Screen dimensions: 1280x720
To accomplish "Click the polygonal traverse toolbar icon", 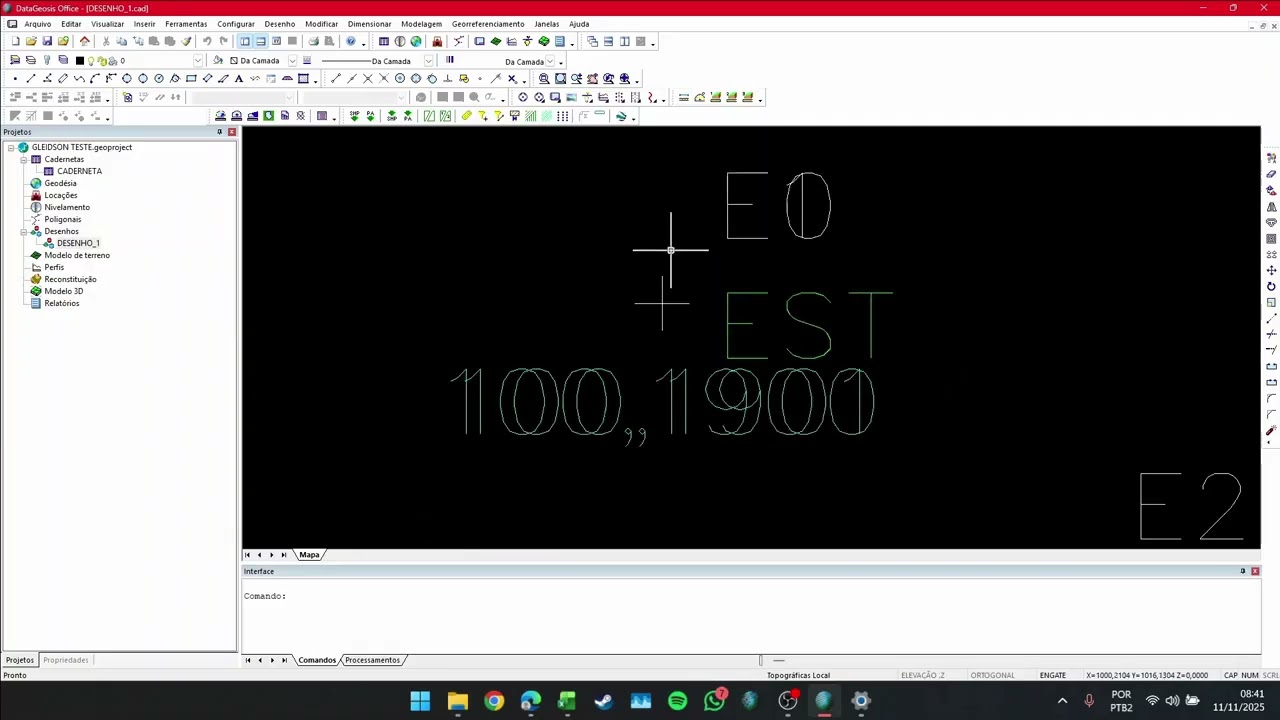I will [458, 41].
